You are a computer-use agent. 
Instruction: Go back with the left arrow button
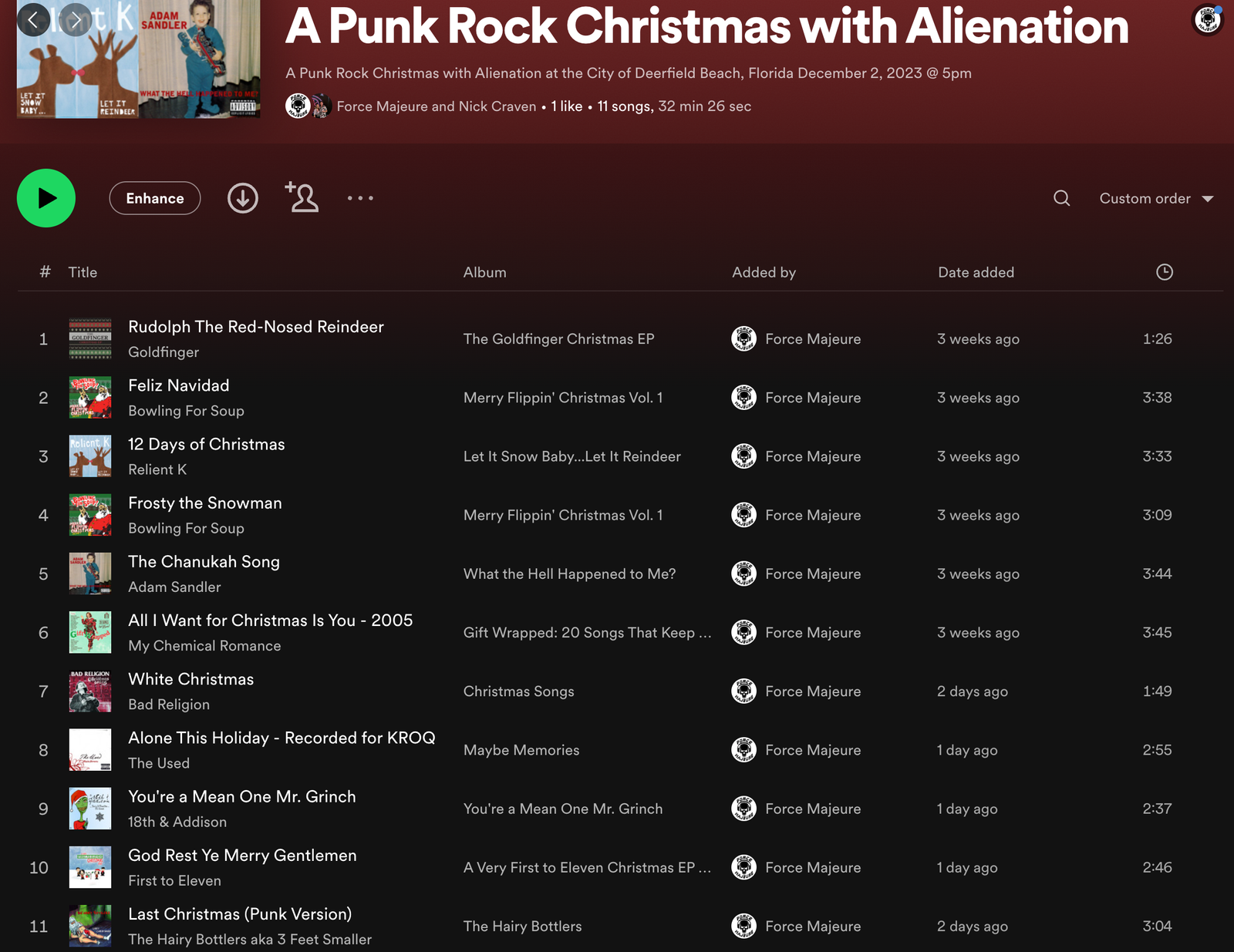pyautogui.click(x=33, y=20)
